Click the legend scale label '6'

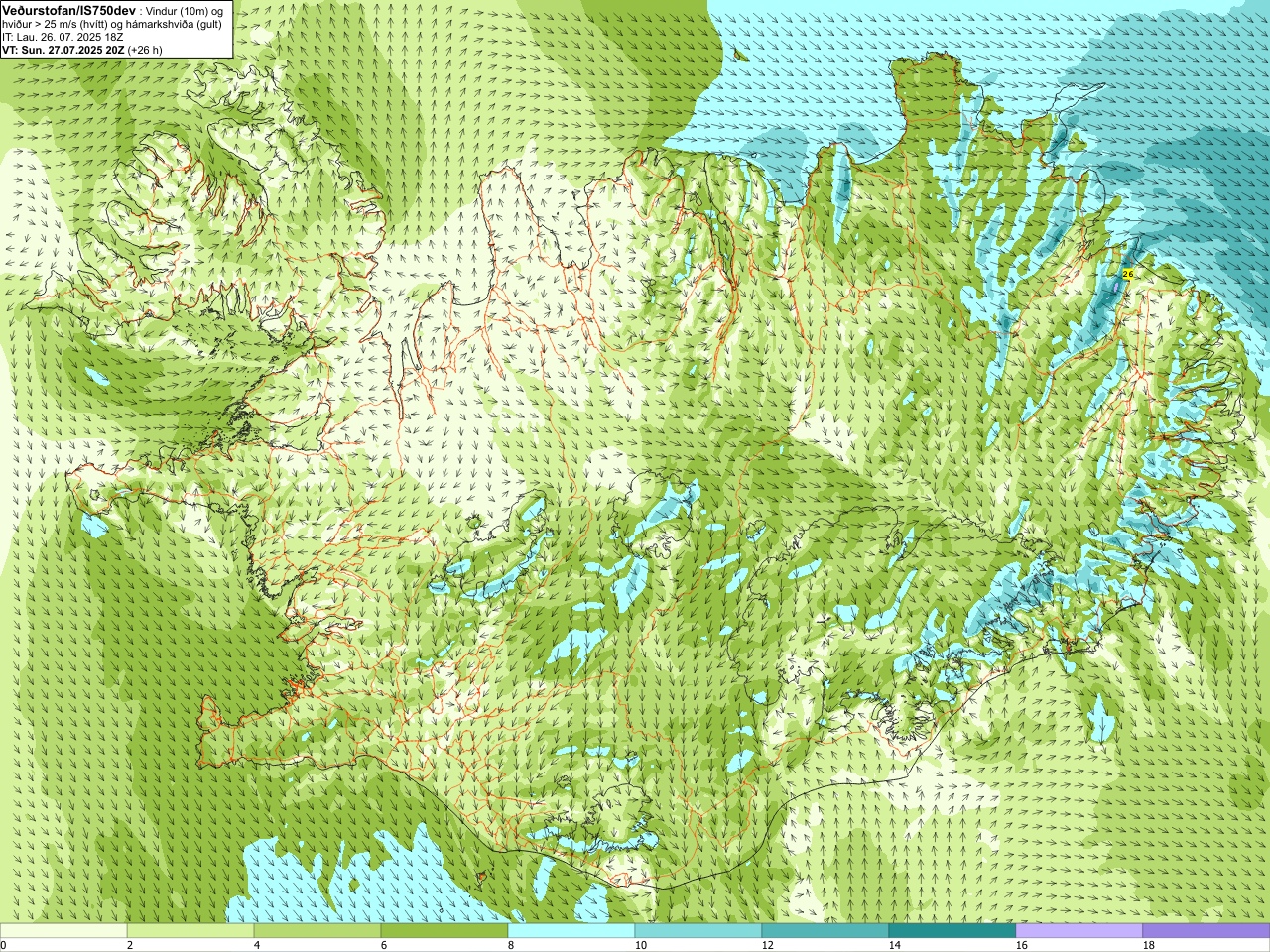coord(384,945)
